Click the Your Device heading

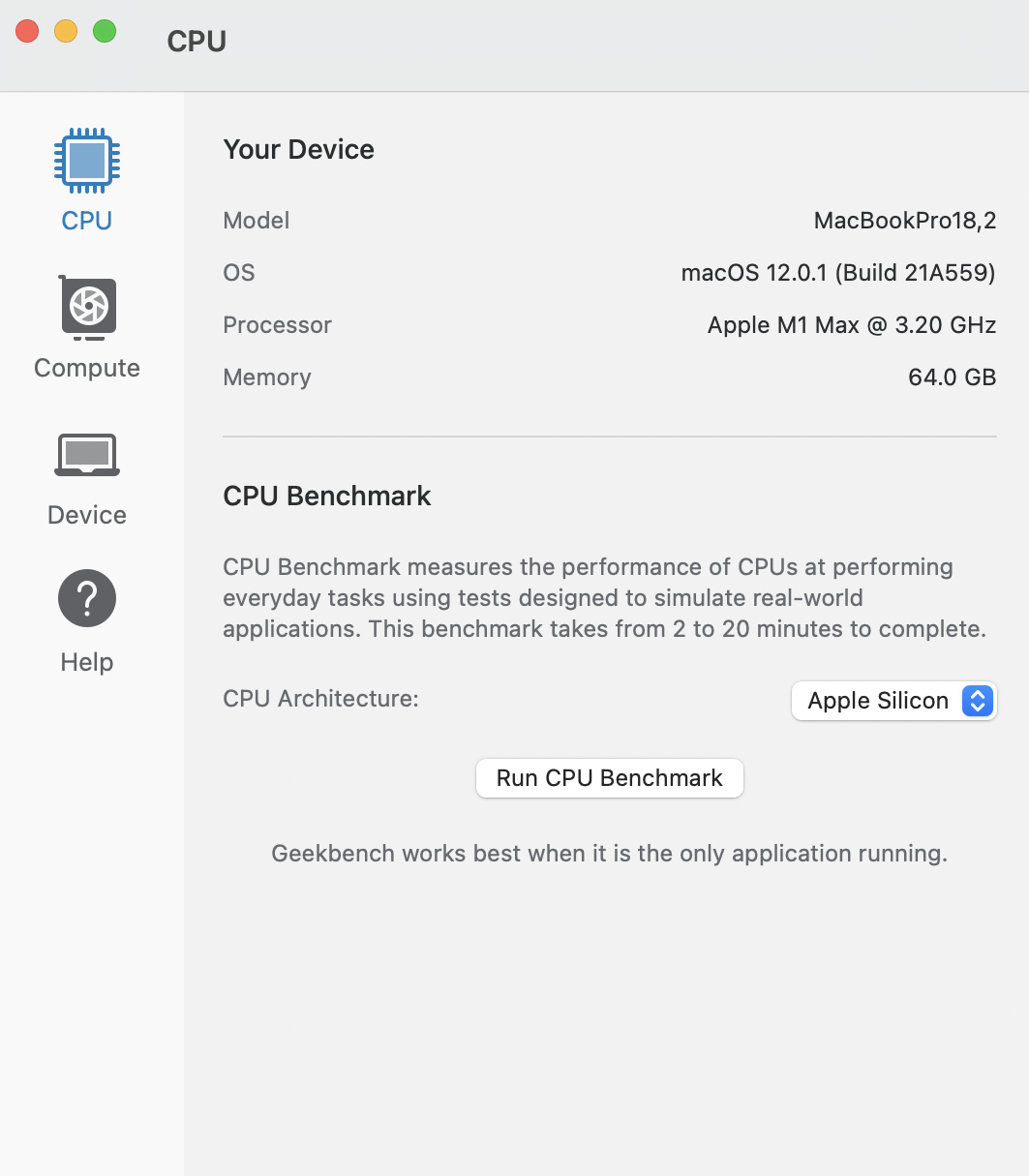(x=299, y=149)
